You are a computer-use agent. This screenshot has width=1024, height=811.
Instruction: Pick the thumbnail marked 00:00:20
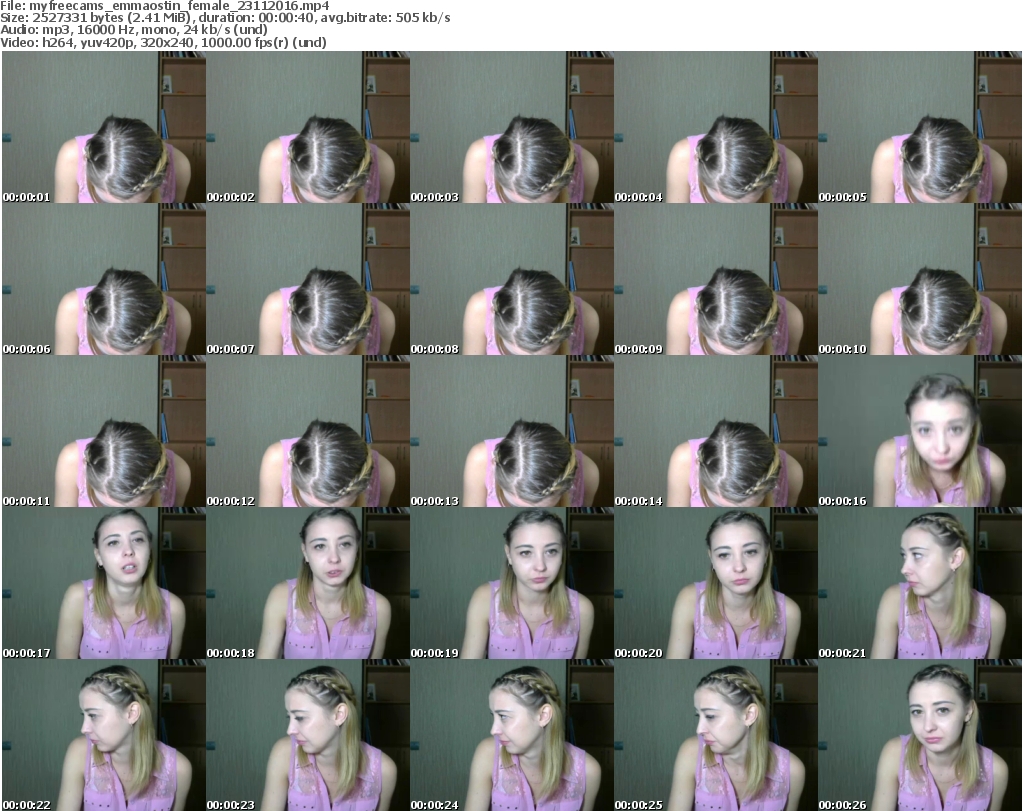click(x=716, y=583)
